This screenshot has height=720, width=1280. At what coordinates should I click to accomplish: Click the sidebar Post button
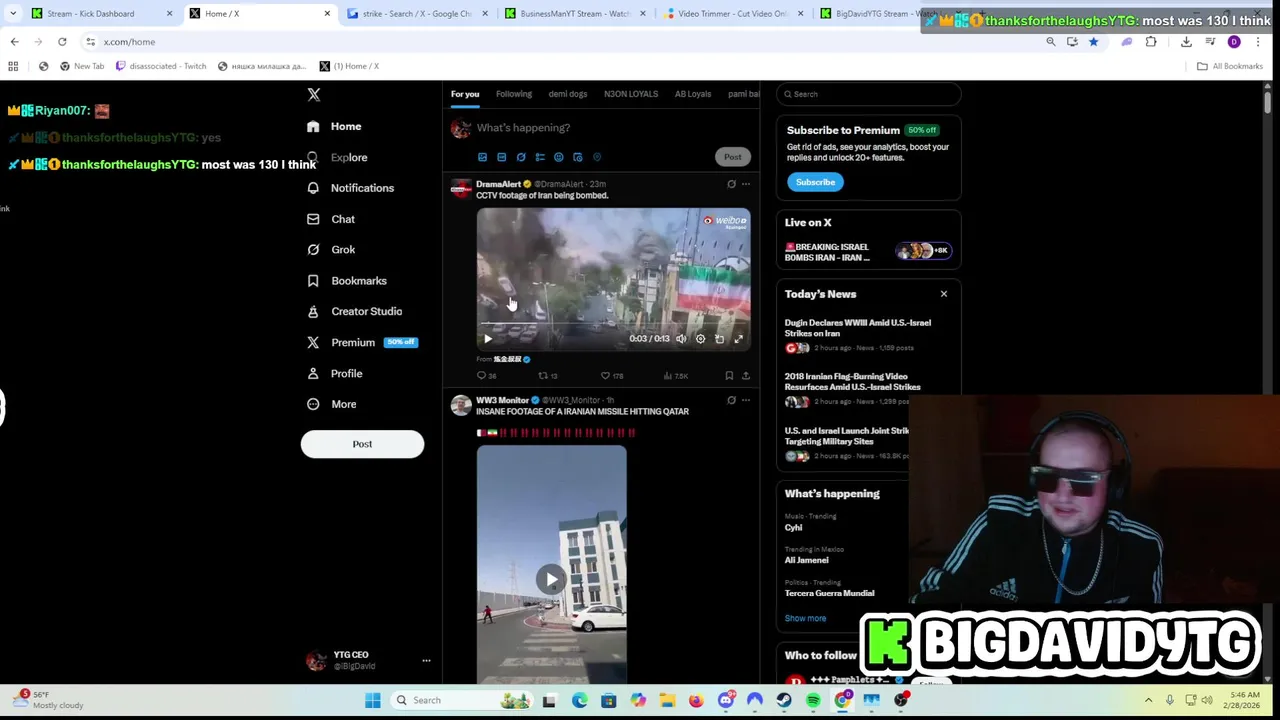(x=362, y=444)
